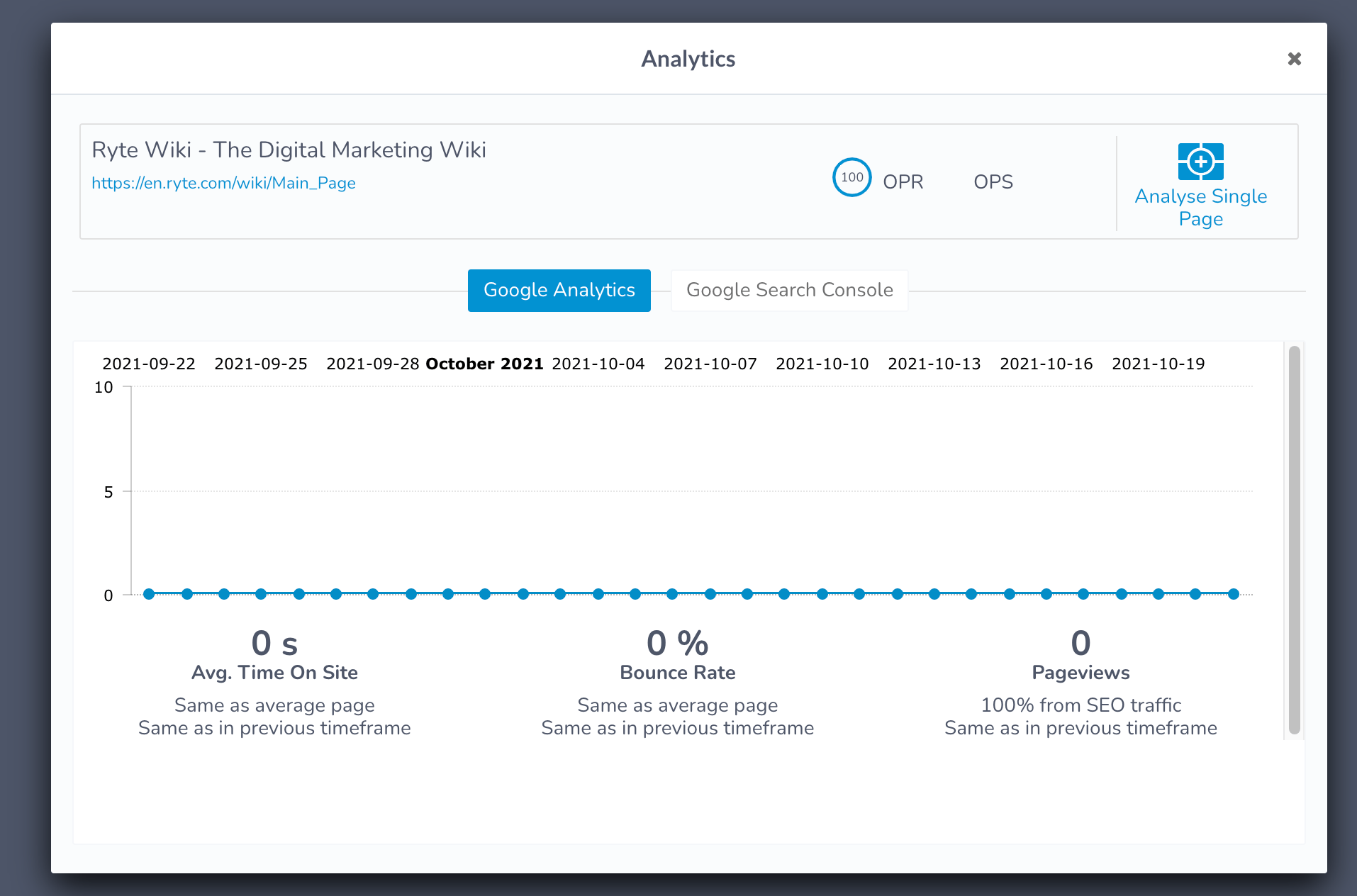The image size is (1357, 896).
Task: Click the Analyse Single Page link text
Action: coord(1200,207)
